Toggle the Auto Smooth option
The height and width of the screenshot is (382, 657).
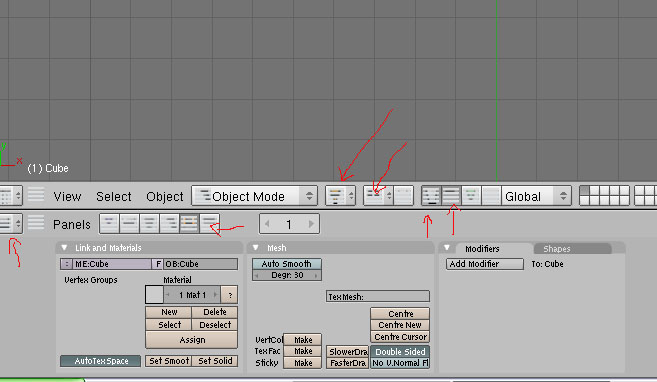[x=287, y=264]
